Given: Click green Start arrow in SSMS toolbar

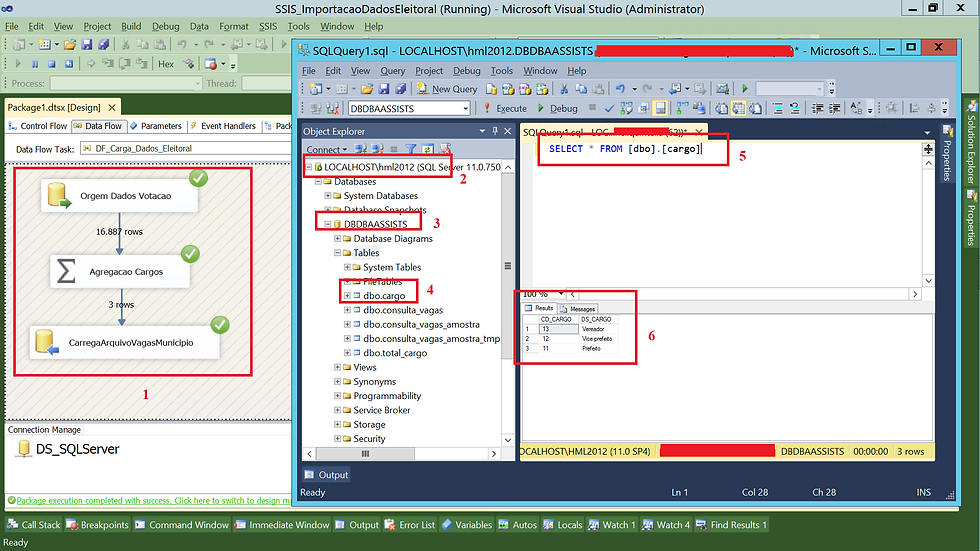Looking at the screenshot, I should pos(744,89).
